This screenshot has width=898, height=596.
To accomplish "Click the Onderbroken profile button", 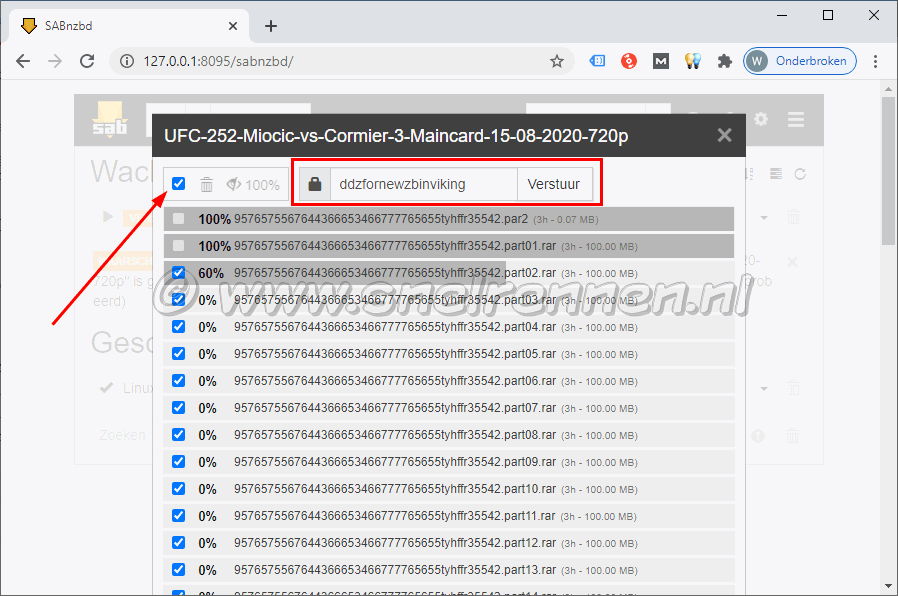I will 799,61.
